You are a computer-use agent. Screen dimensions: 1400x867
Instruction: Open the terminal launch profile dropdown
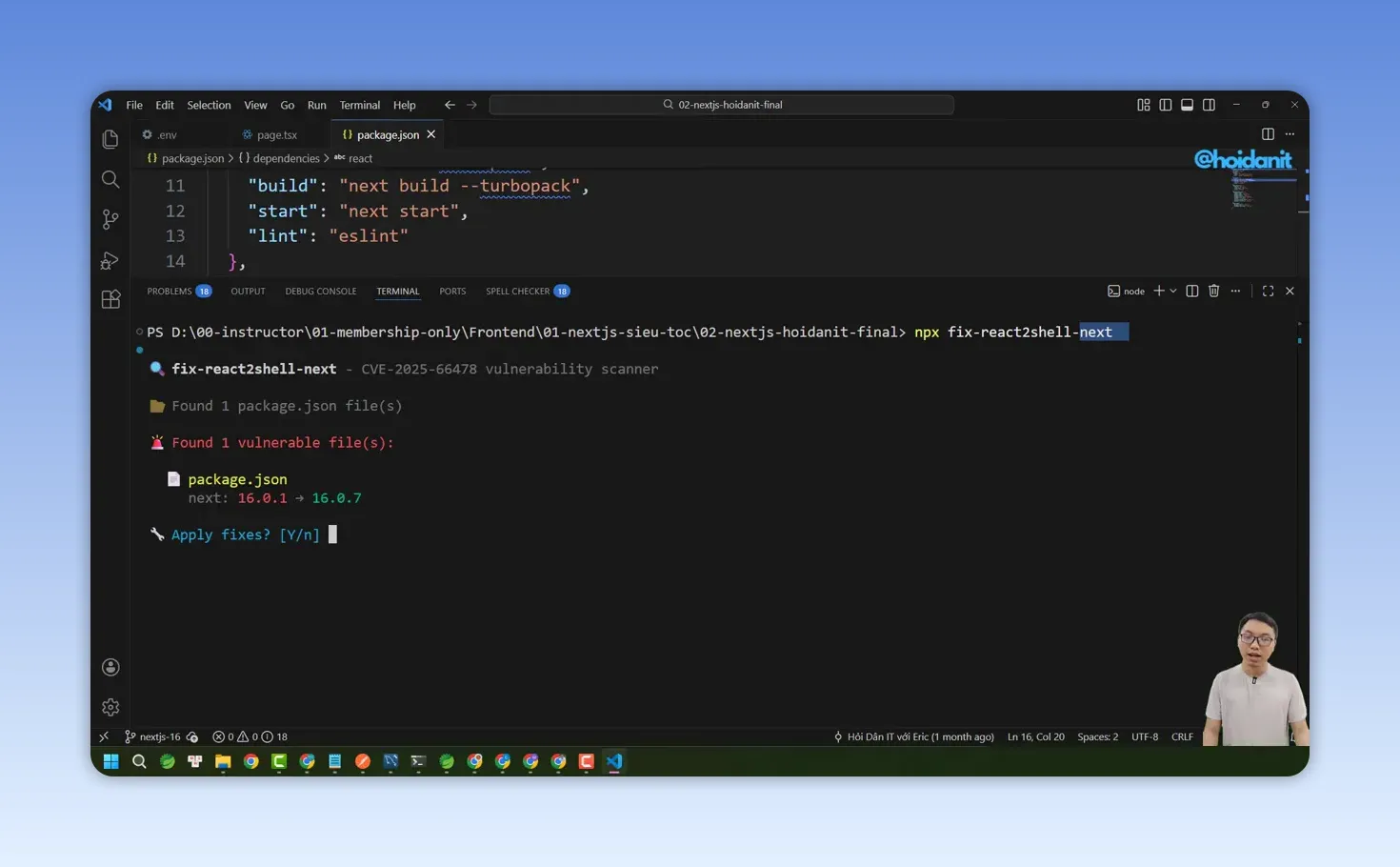1173,291
